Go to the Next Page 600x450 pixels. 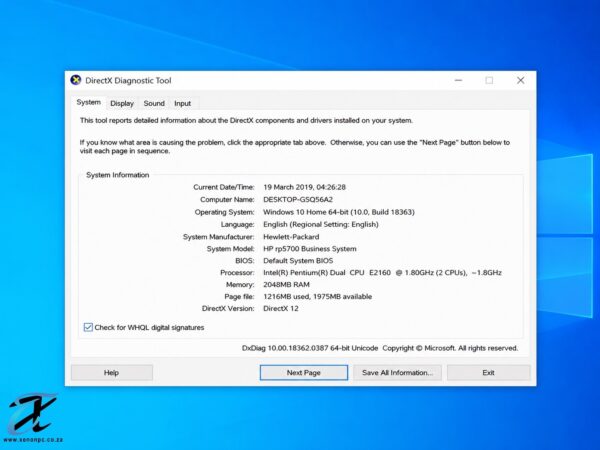[304, 373]
